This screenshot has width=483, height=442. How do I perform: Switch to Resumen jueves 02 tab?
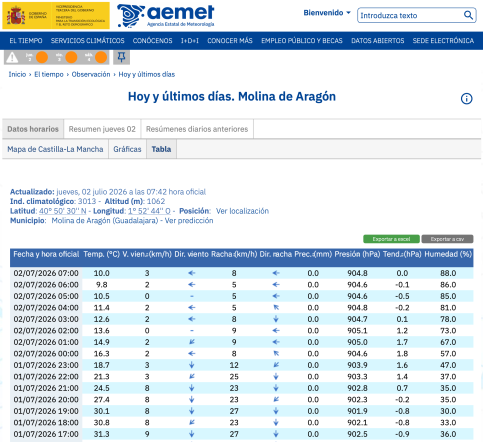102,129
